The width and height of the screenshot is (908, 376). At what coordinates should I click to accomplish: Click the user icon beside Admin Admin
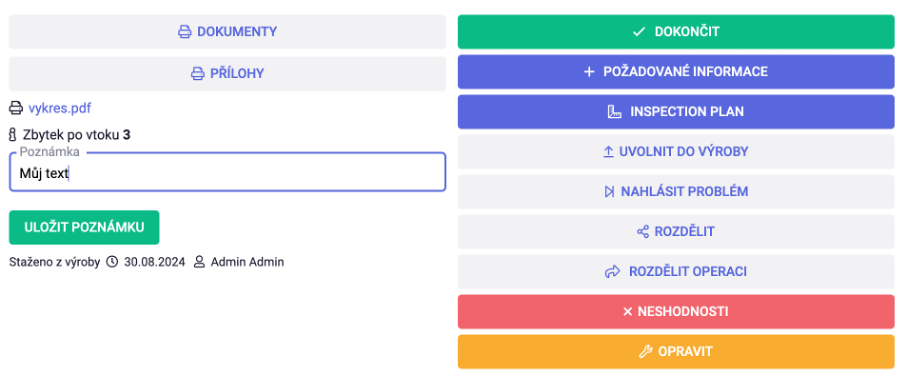[x=199, y=262]
